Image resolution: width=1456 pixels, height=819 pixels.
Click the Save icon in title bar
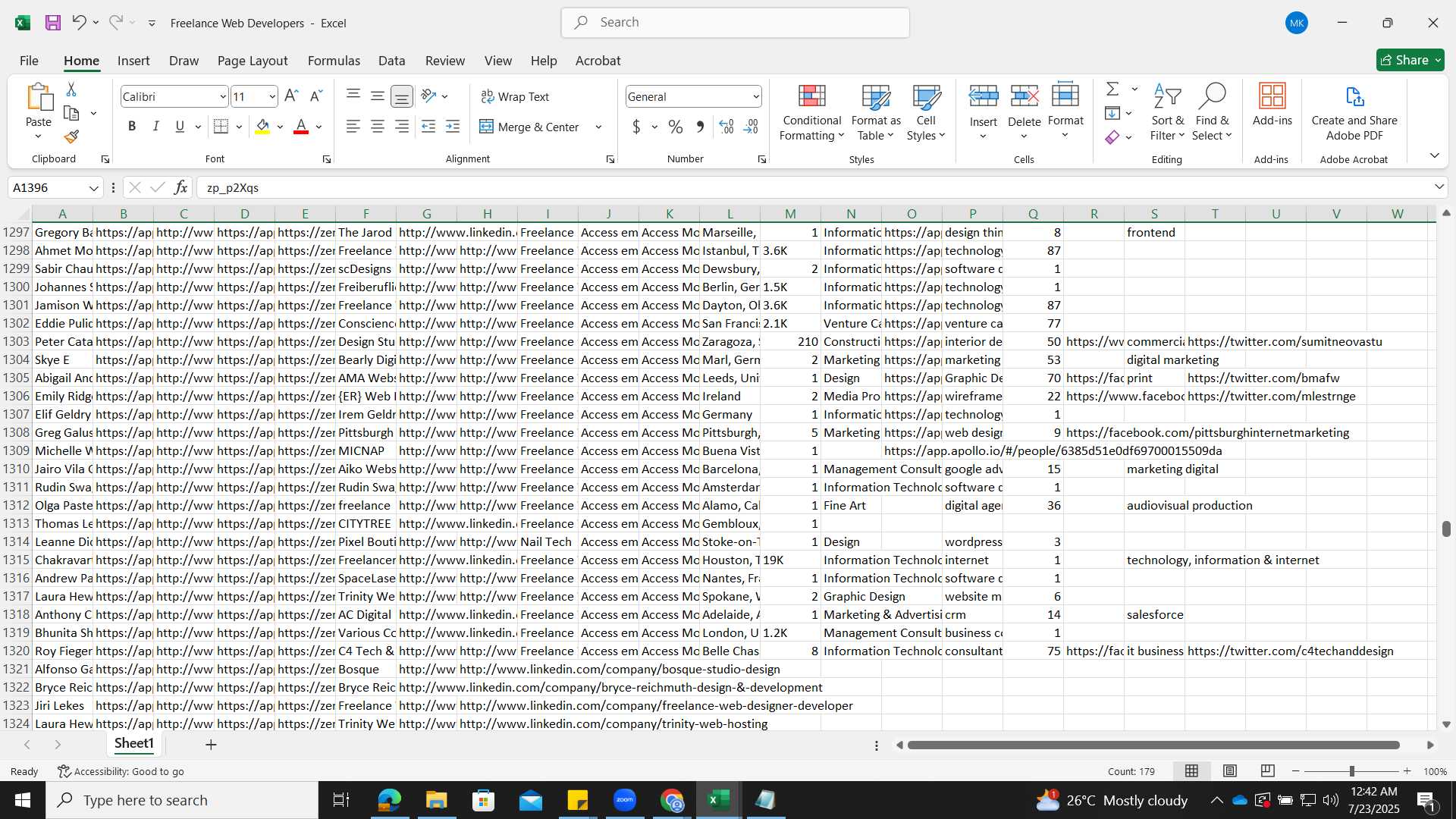[53, 23]
